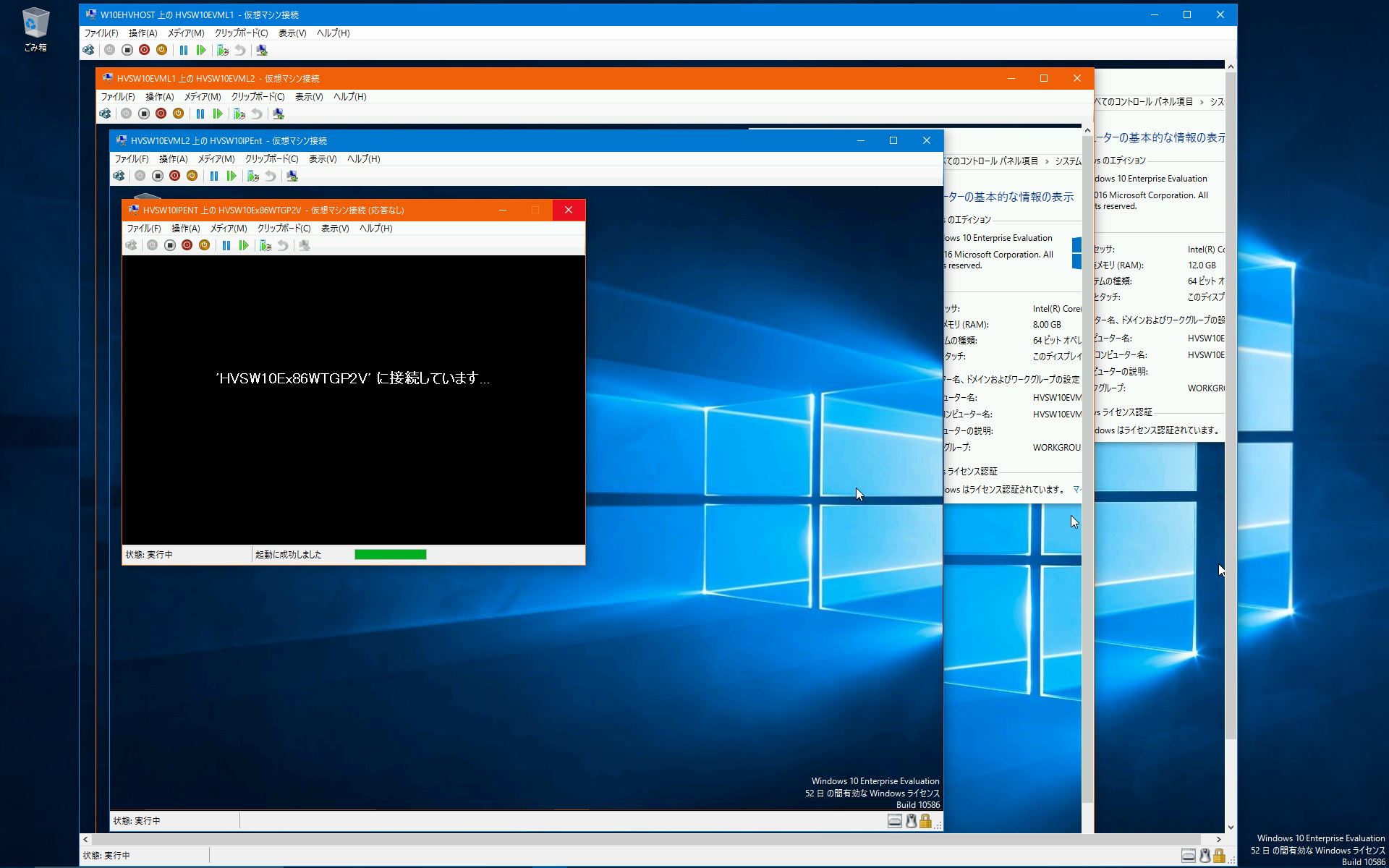Click right arrow of HVSW10EVML1 horizontal scrollbar

(x=1218, y=840)
